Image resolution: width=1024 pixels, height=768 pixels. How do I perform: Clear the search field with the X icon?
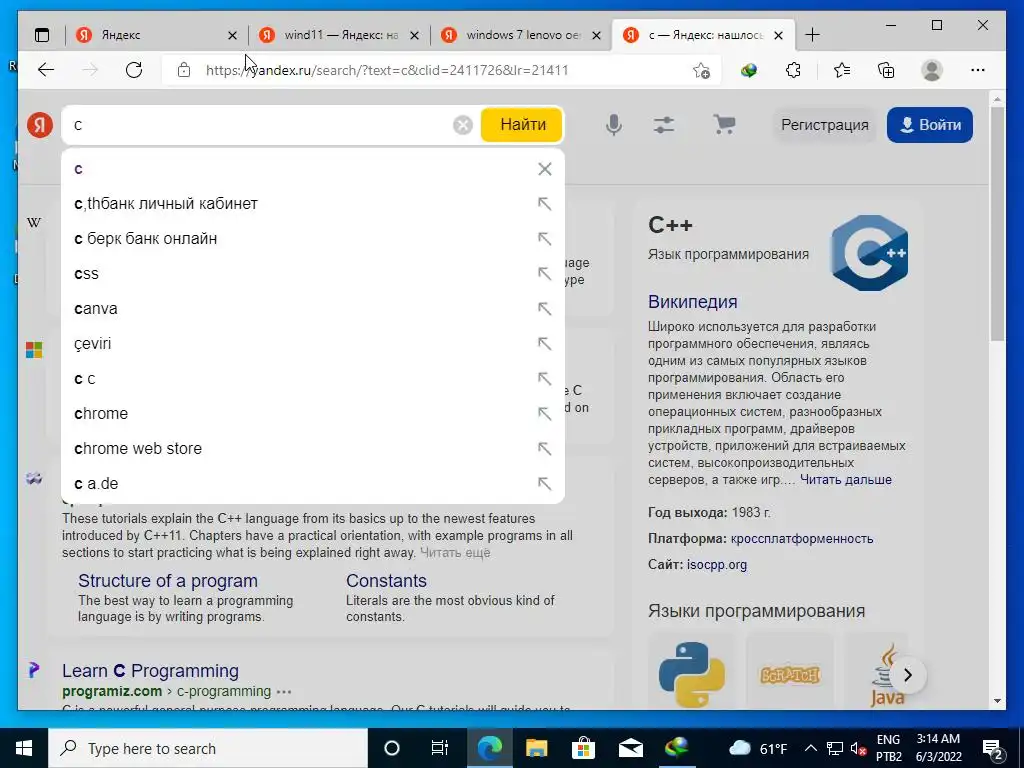[x=462, y=125]
